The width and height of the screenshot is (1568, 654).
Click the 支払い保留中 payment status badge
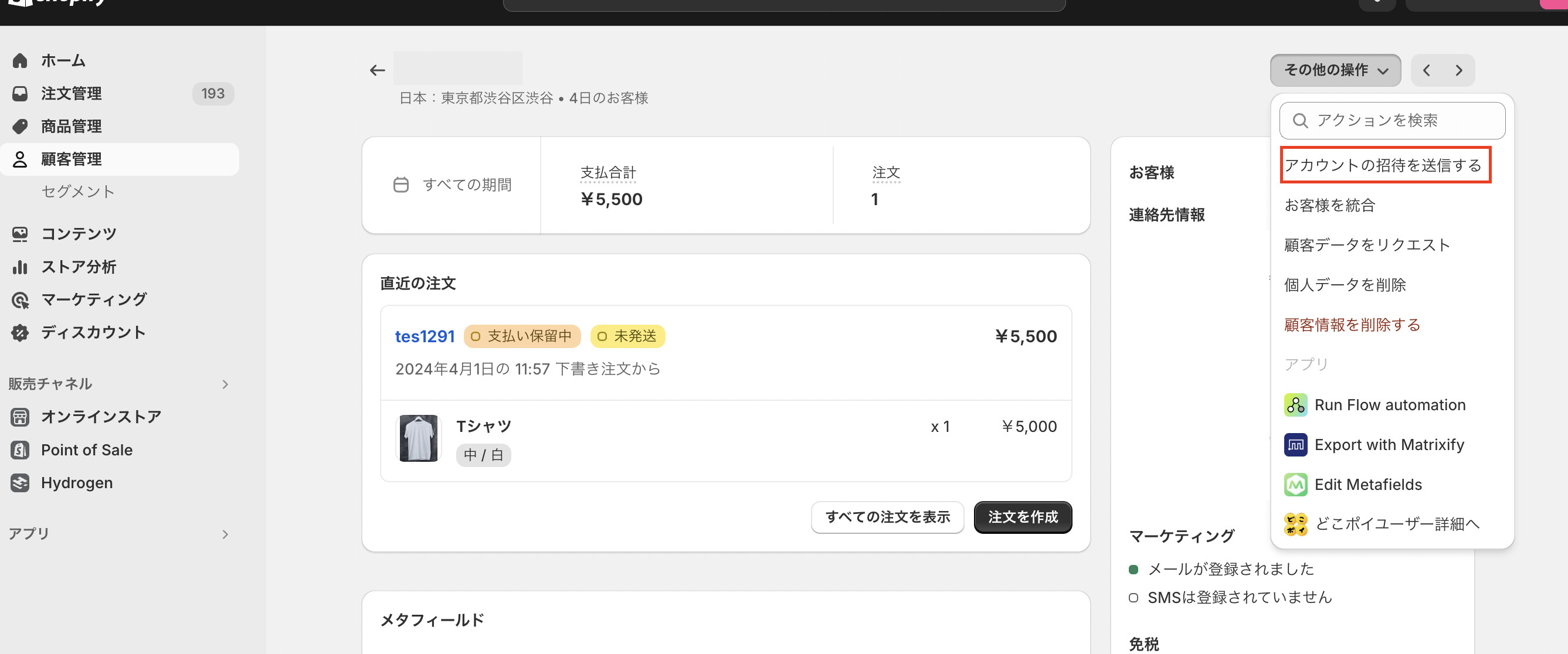[x=522, y=336]
